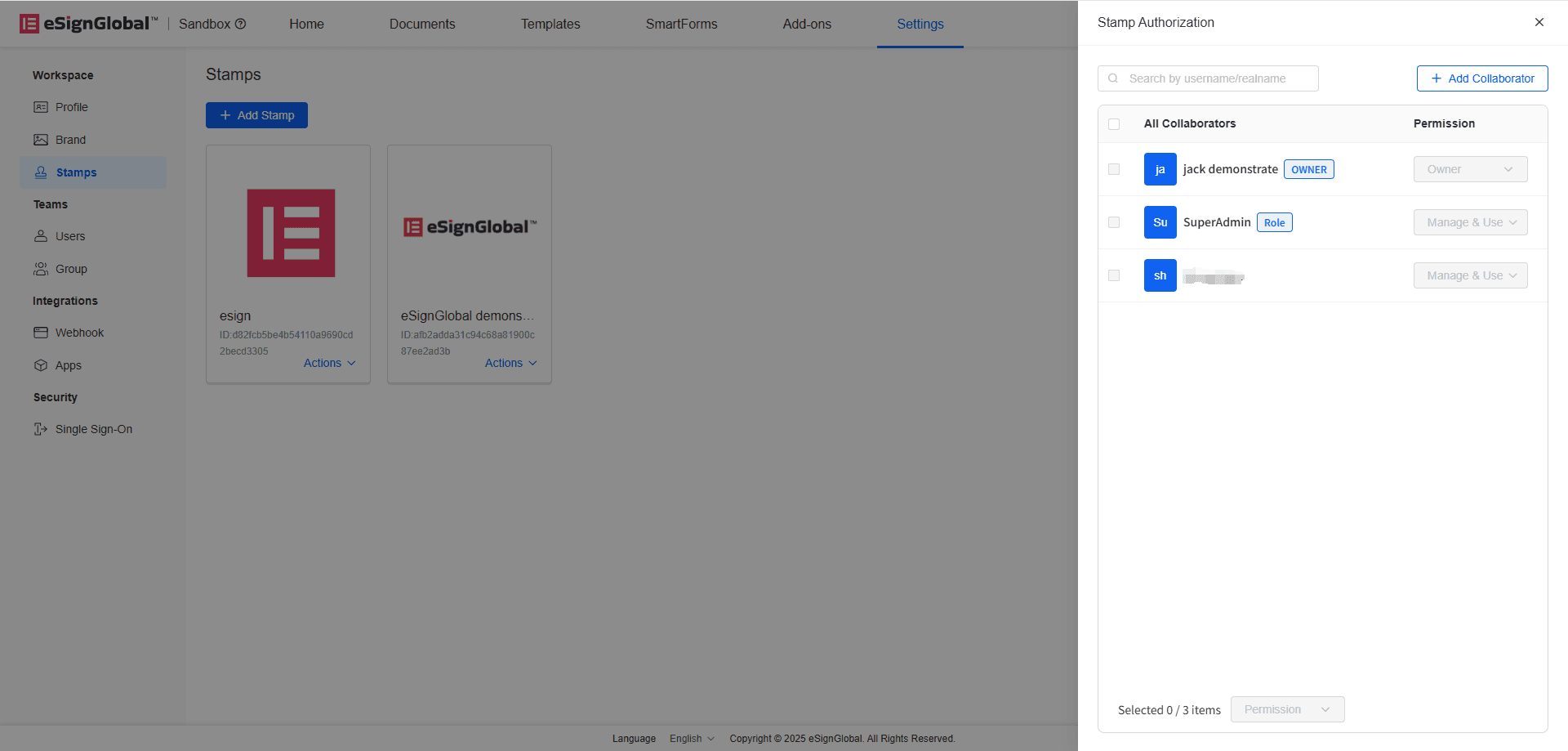
Task: Close the Stamp Authorization panel
Action: pyautogui.click(x=1539, y=22)
